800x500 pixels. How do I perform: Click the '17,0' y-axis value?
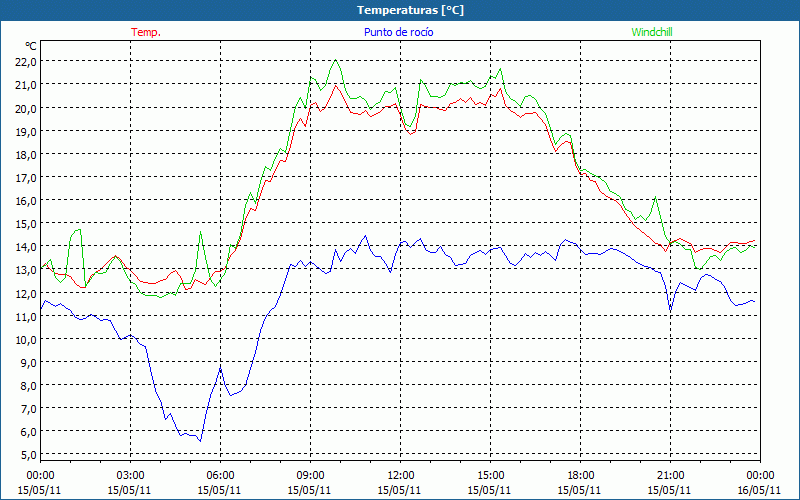point(28,178)
